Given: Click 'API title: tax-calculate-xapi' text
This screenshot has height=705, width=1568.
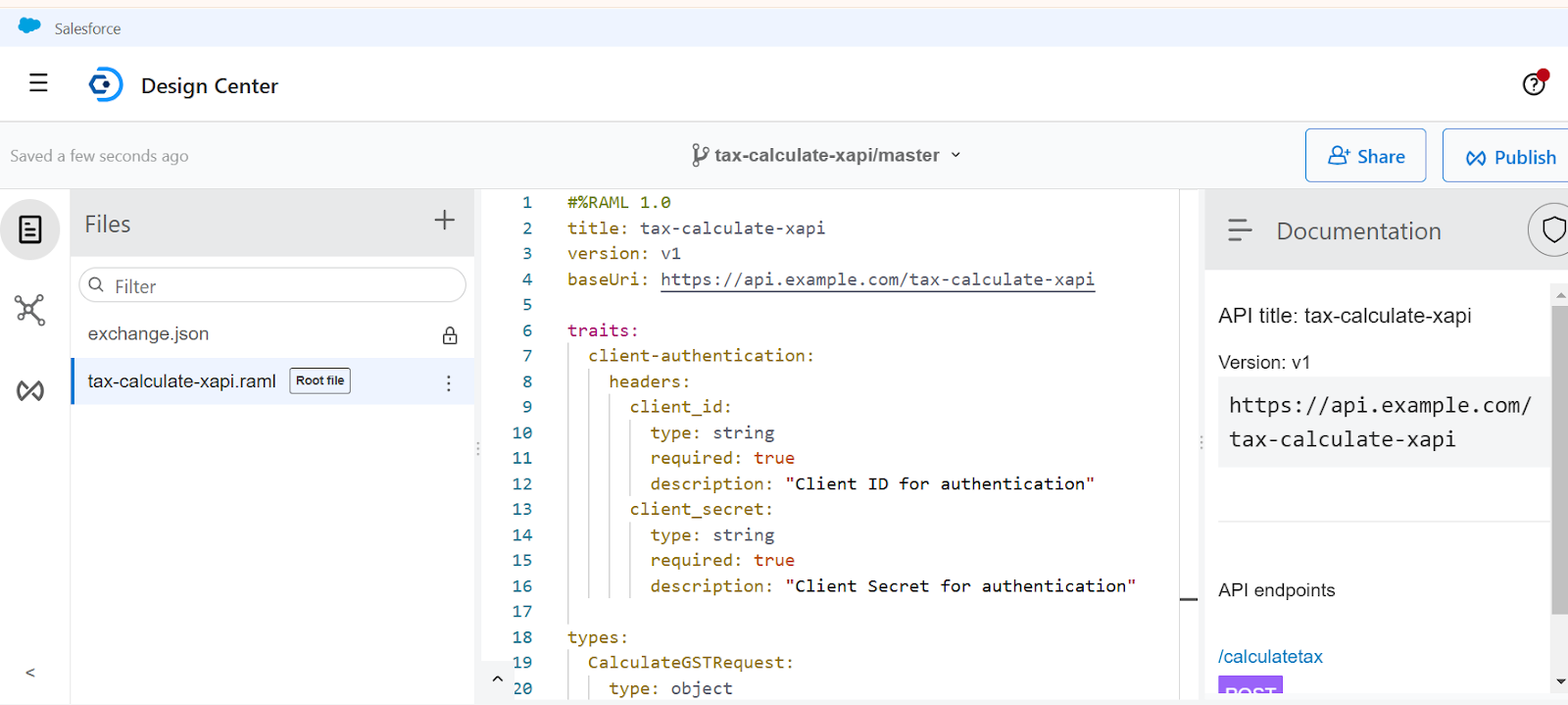Looking at the screenshot, I should click(1345, 316).
